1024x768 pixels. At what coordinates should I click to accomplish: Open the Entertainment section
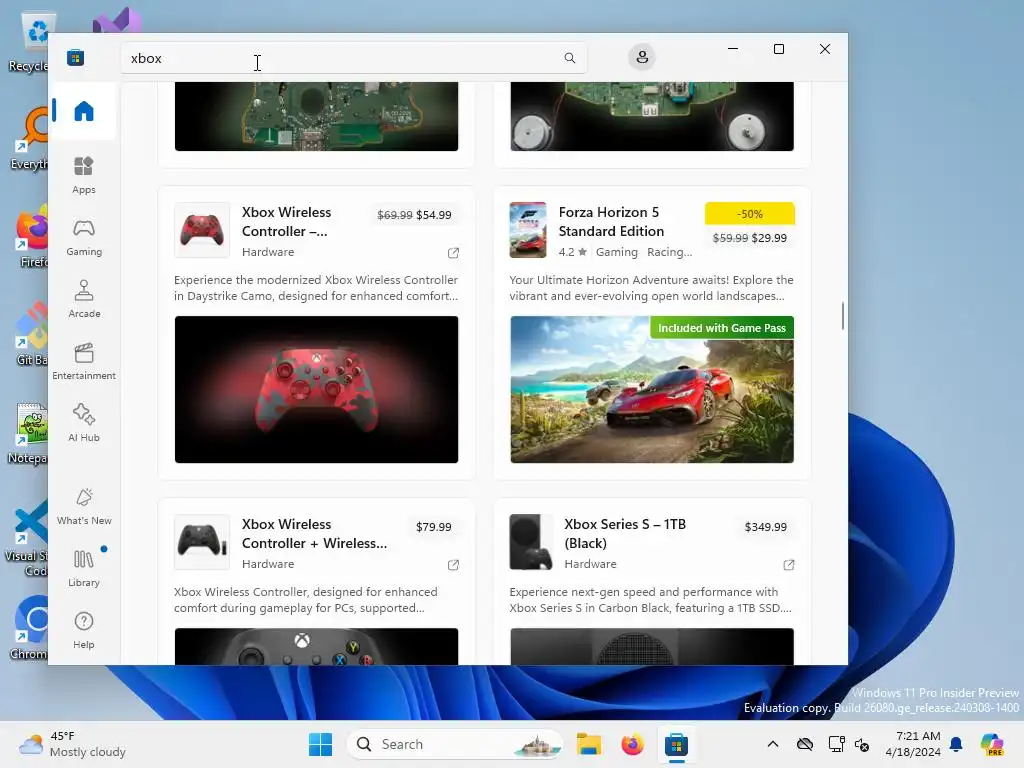pos(84,361)
